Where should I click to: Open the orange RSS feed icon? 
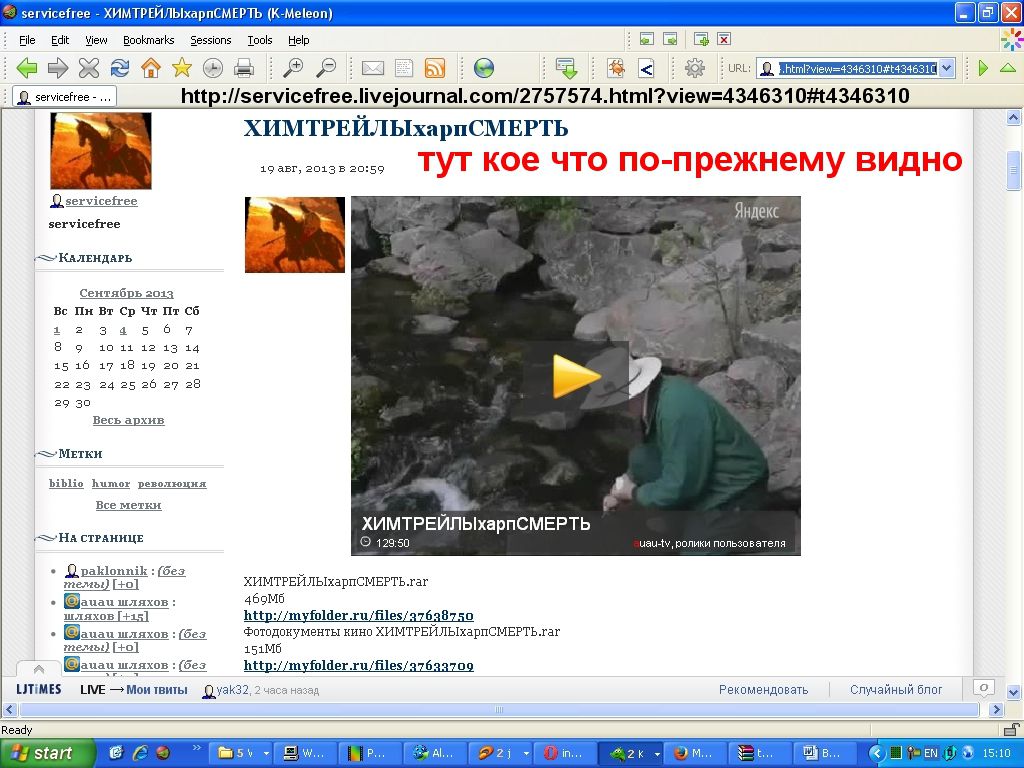[x=434, y=67]
